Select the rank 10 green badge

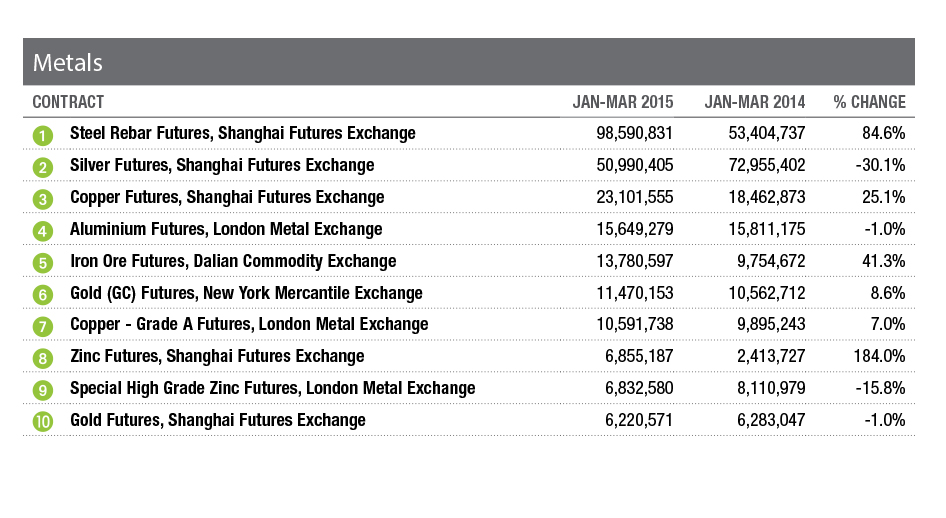coord(42,422)
